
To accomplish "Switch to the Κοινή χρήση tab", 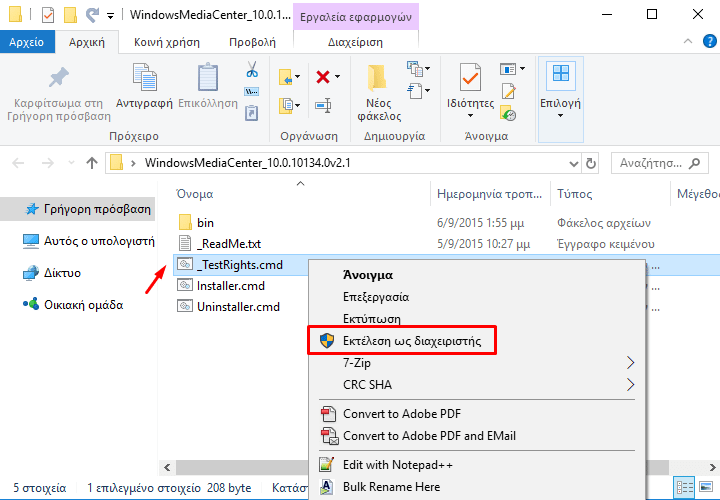I will pyautogui.click(x=167, y=42).
